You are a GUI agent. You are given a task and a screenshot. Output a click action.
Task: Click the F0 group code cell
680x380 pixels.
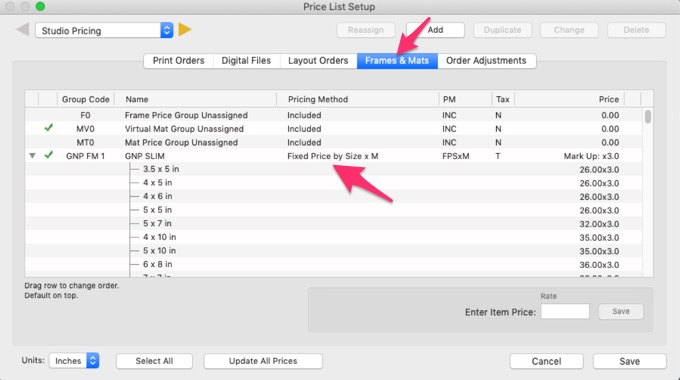pyautogui.click(x=85, y=115)
